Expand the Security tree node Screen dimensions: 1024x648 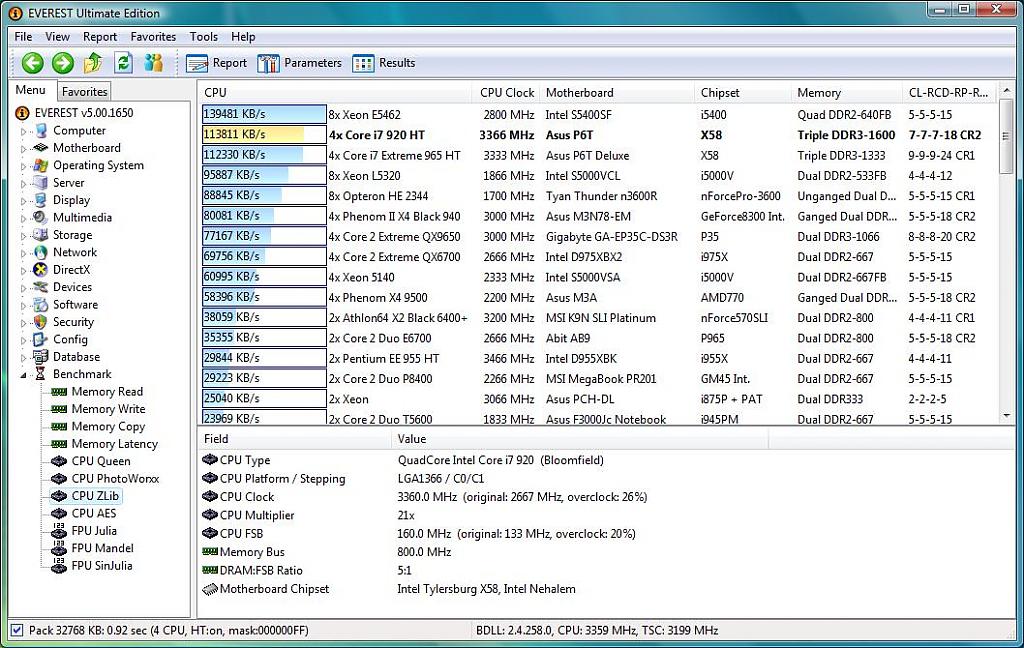(x=24, y=323)
